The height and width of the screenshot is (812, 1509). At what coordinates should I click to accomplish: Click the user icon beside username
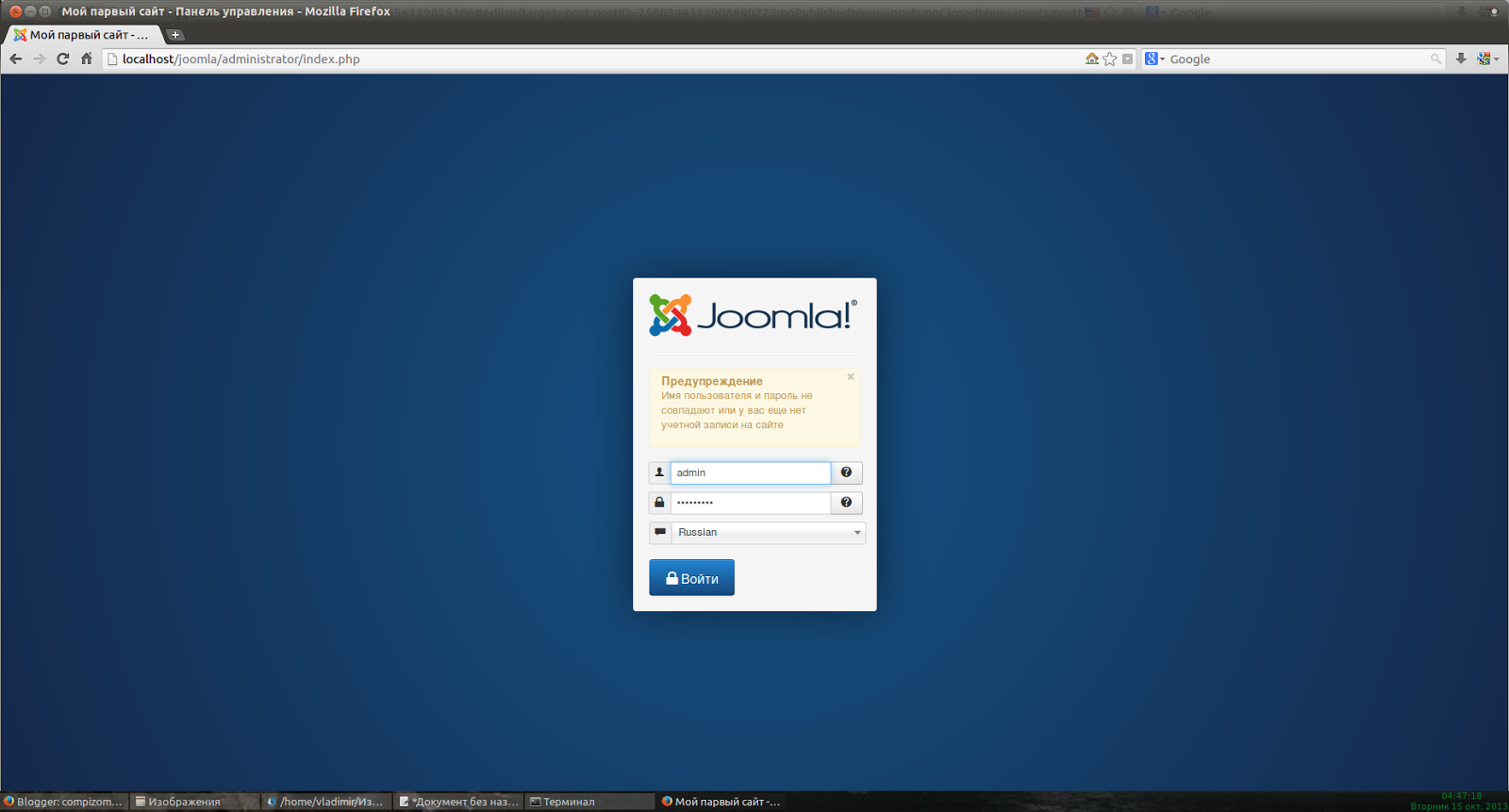(x=659, y=472)
